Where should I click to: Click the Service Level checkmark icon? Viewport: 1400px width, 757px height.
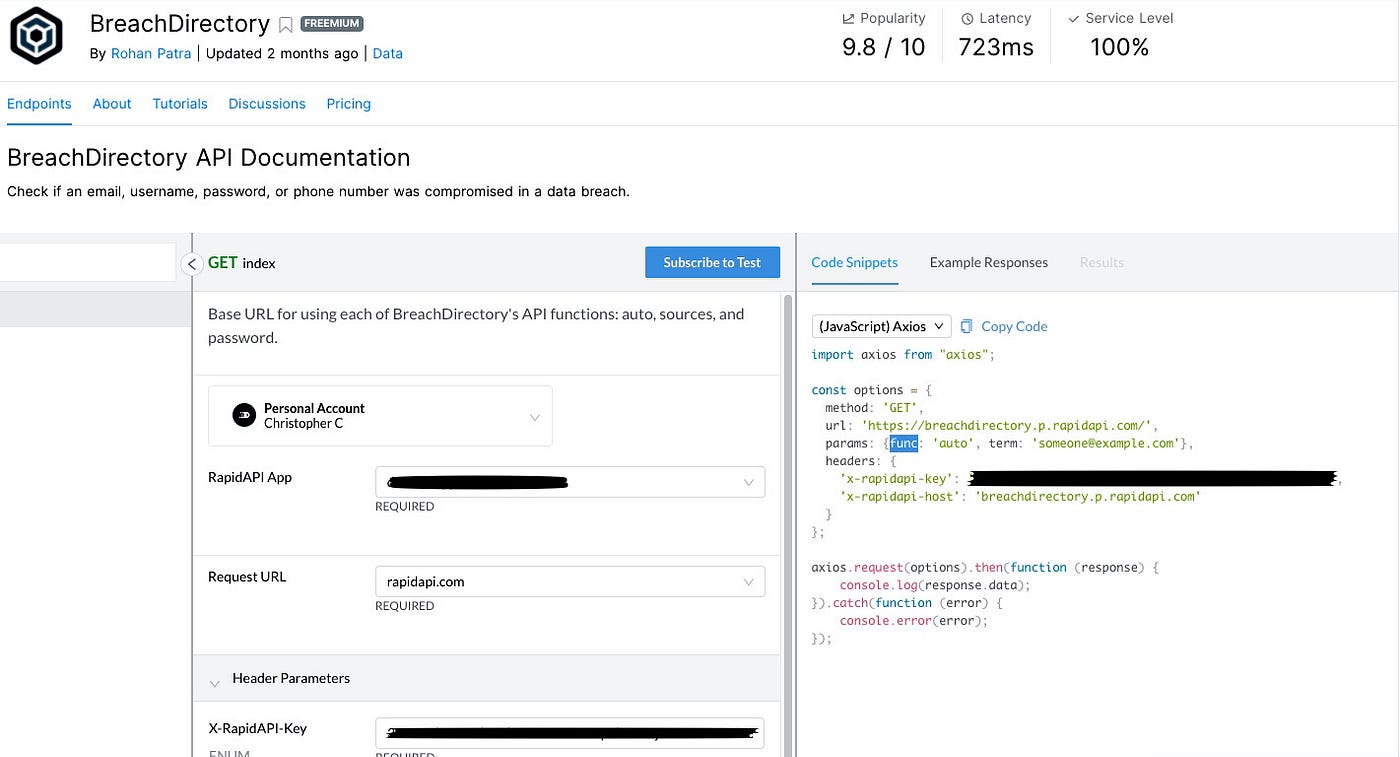(1074, 19)
